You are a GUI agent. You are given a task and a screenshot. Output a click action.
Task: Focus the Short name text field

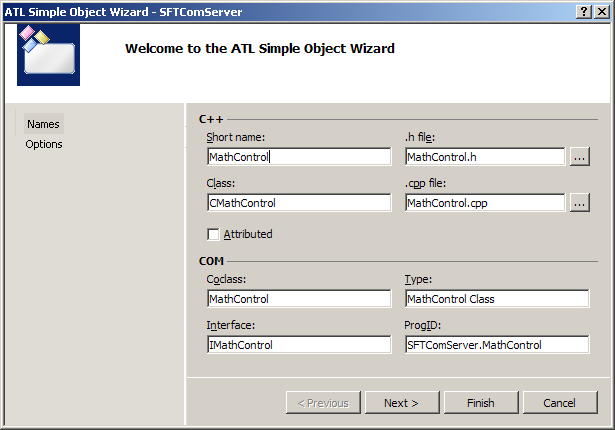pos(298,157)
